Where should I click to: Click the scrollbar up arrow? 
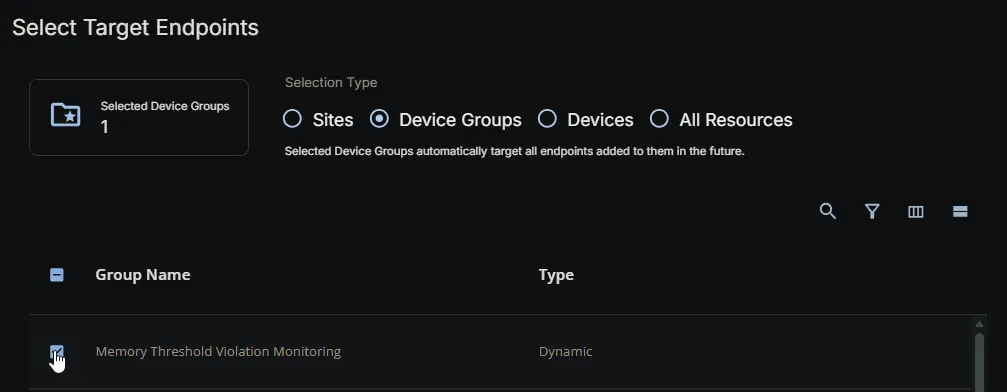pyautogui.click(x=979, y=324)
